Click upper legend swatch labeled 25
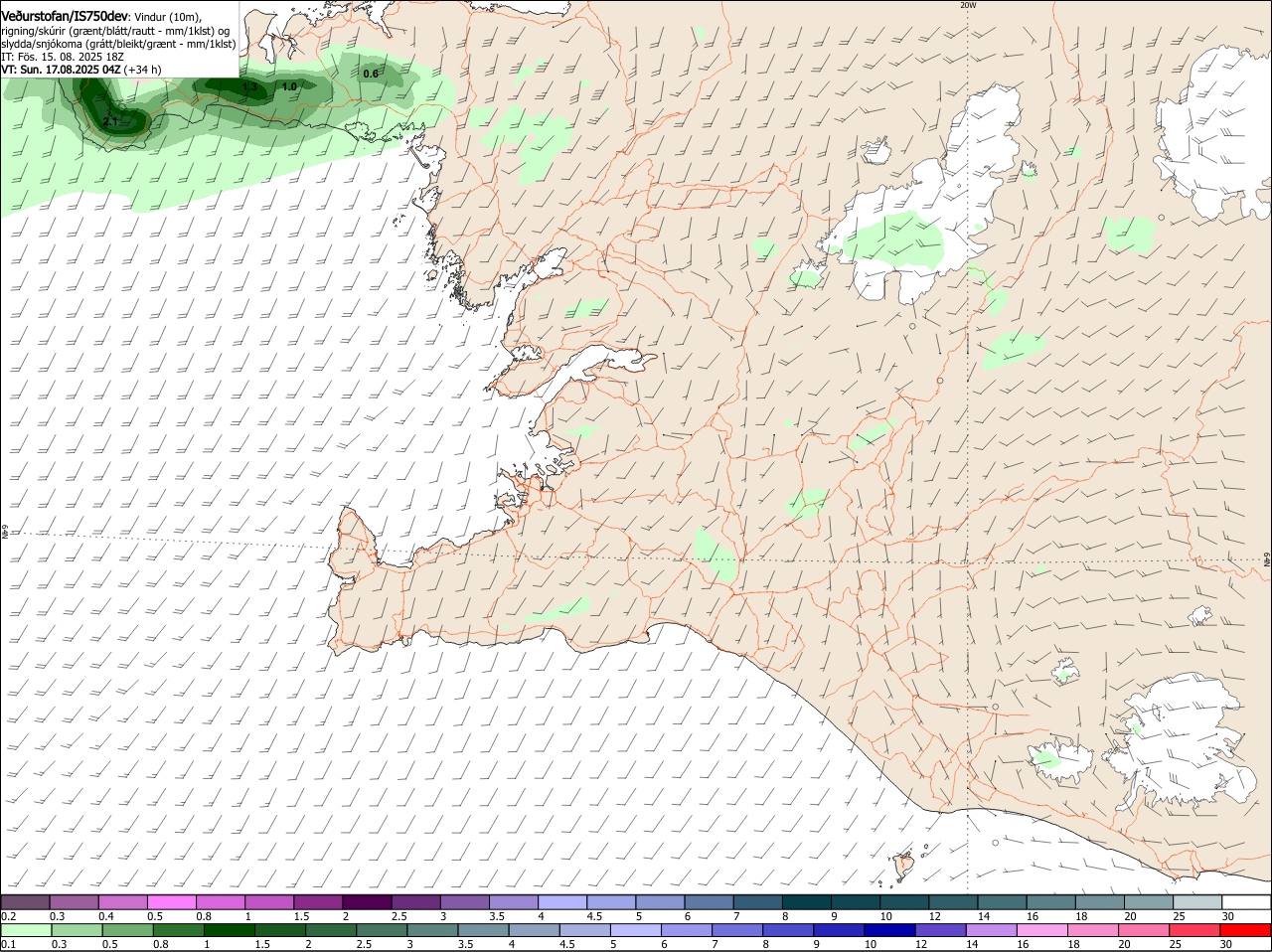Image resolution: width=1272 pixels, height=952 pixels. coord(1197,901)
